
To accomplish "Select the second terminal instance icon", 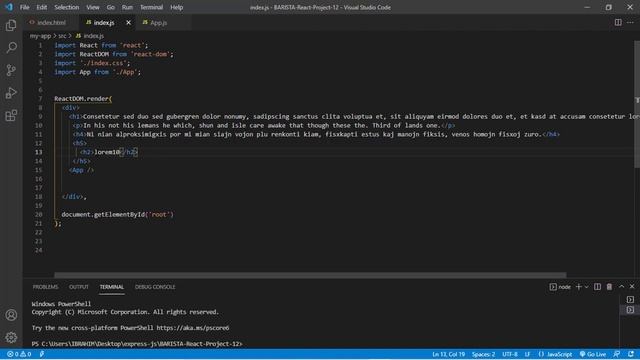I will point(630,310).
